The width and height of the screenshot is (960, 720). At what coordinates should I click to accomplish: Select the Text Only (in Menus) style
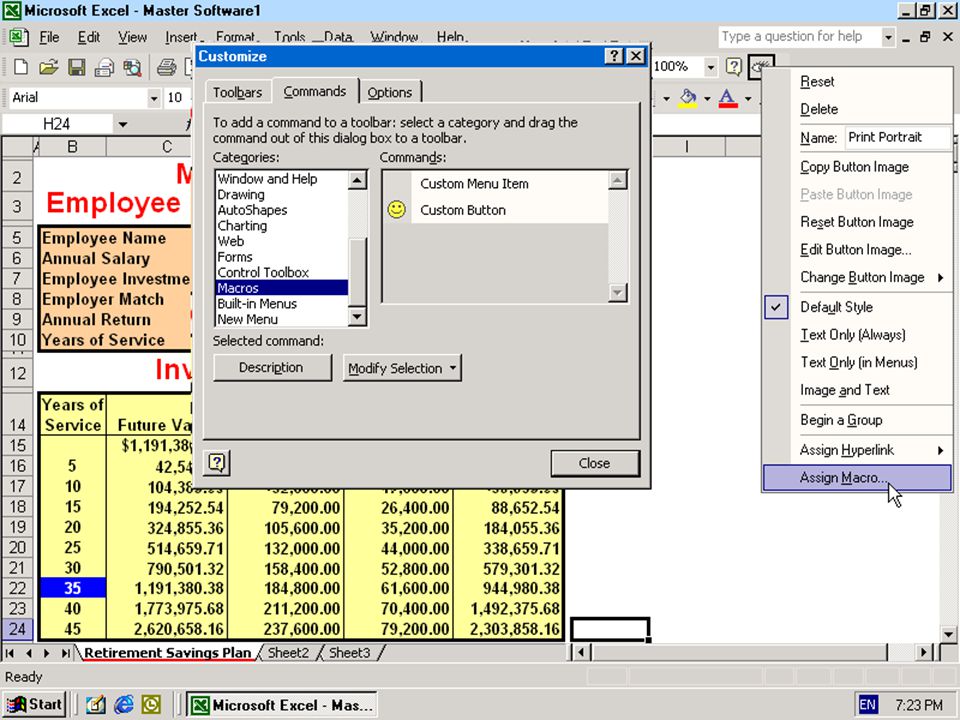click(857, 362)
